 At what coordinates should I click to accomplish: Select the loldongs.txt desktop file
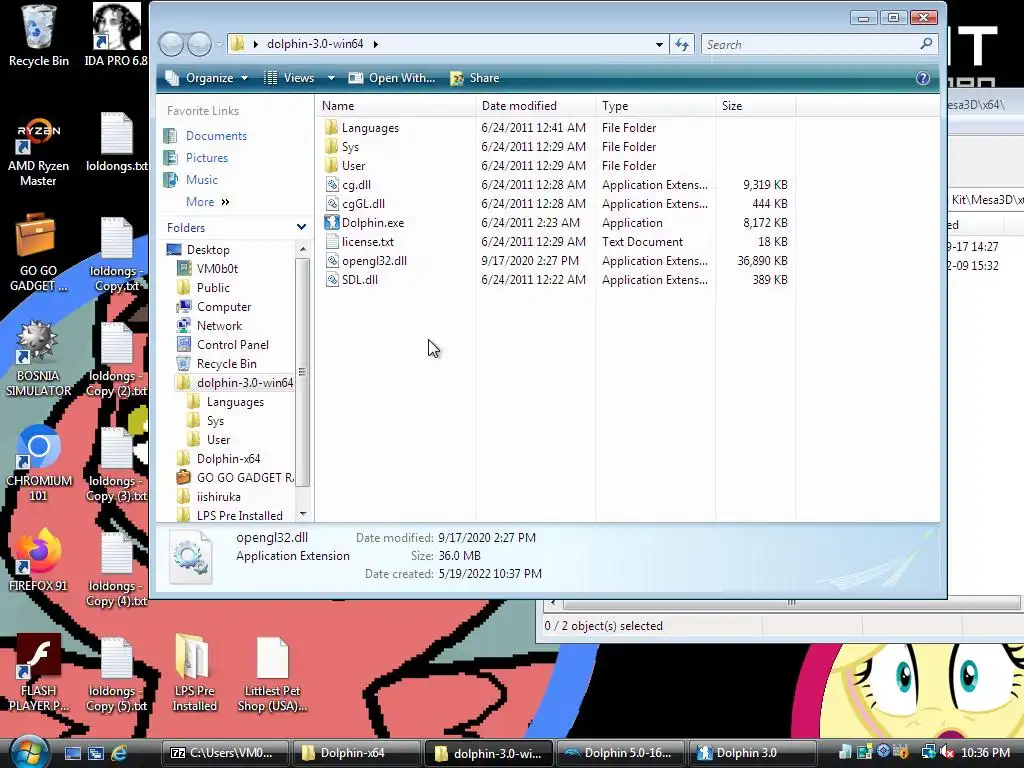116,144
